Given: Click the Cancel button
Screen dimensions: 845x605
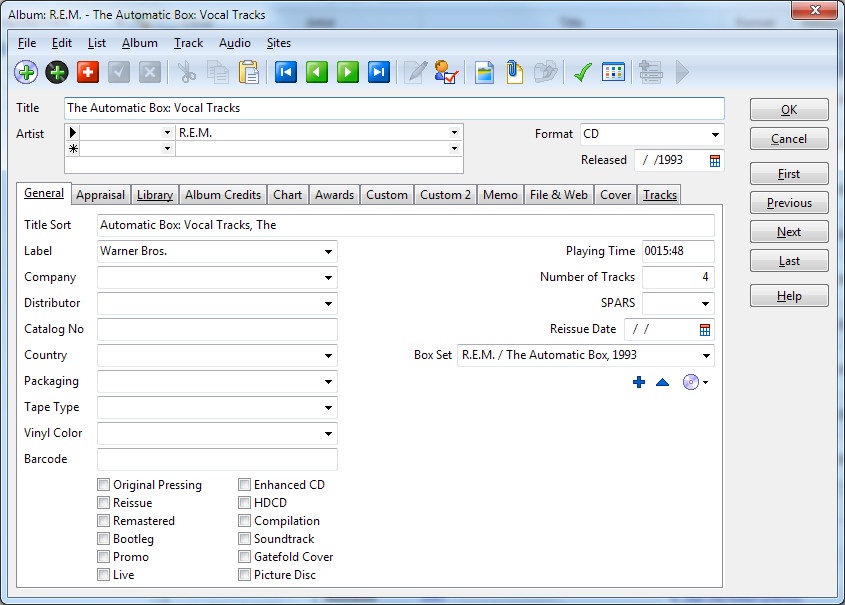Looking at the screenshot, I should [x=789, y=139].
